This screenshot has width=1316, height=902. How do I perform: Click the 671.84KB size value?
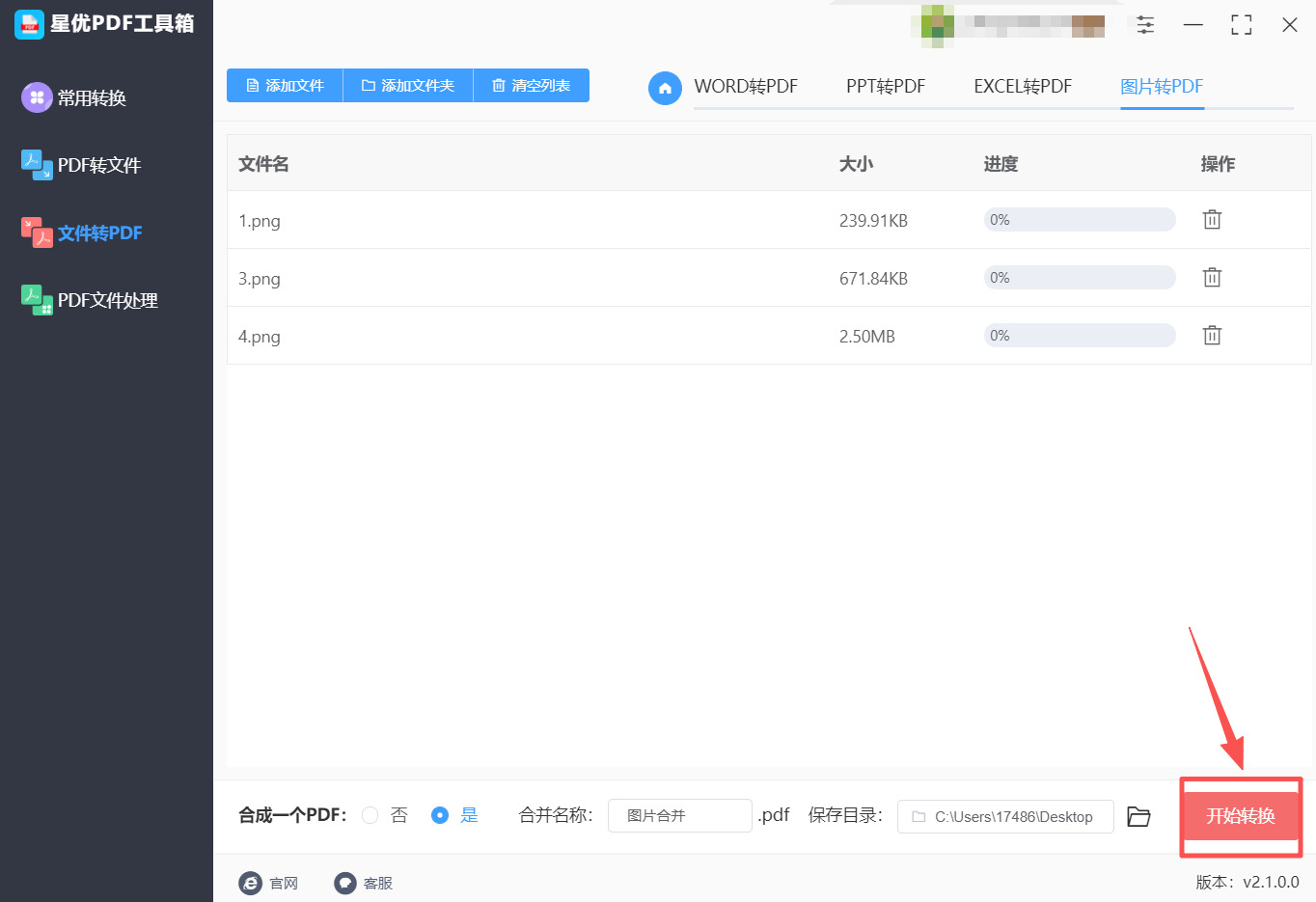[x=873, y=279]
